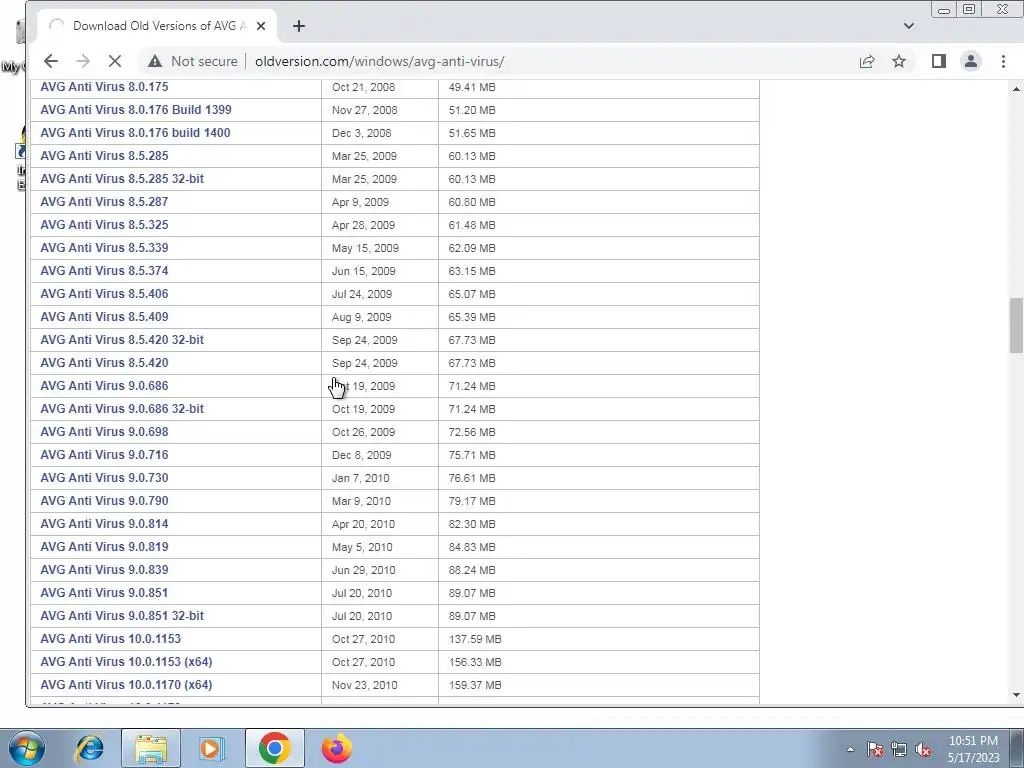The height and width of the screenshot is (768, 1024).
Task: Open the Windows Start menu
Action: pos(27,748)
